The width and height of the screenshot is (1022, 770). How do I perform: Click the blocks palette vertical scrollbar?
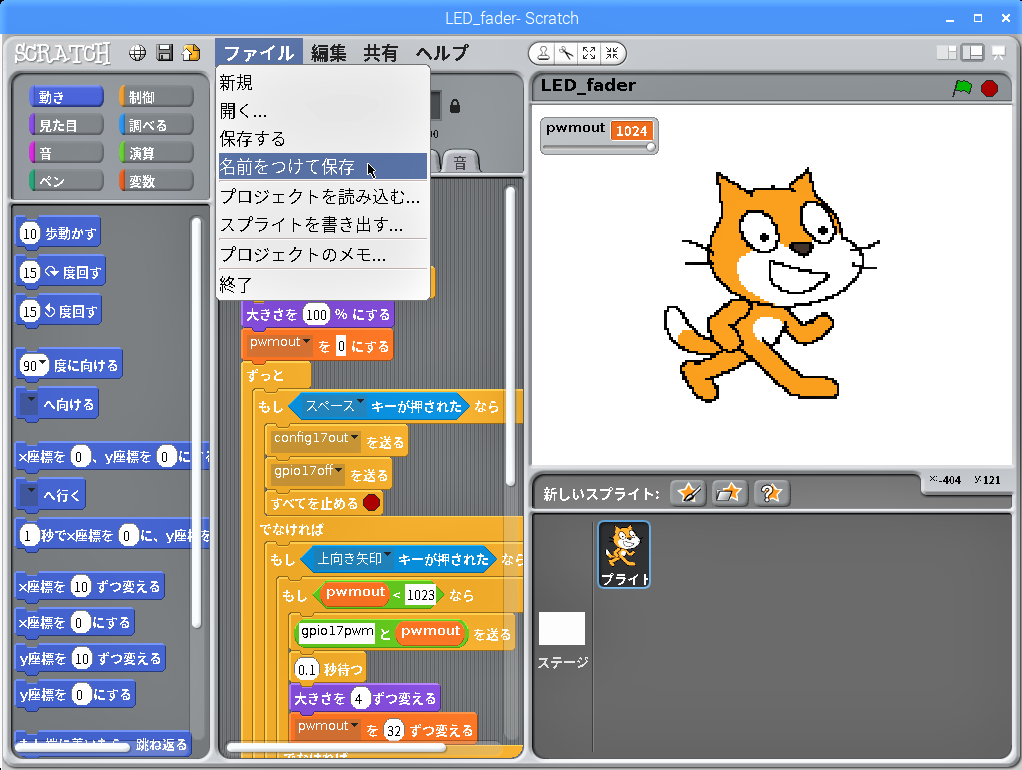[x=196, y=422]
